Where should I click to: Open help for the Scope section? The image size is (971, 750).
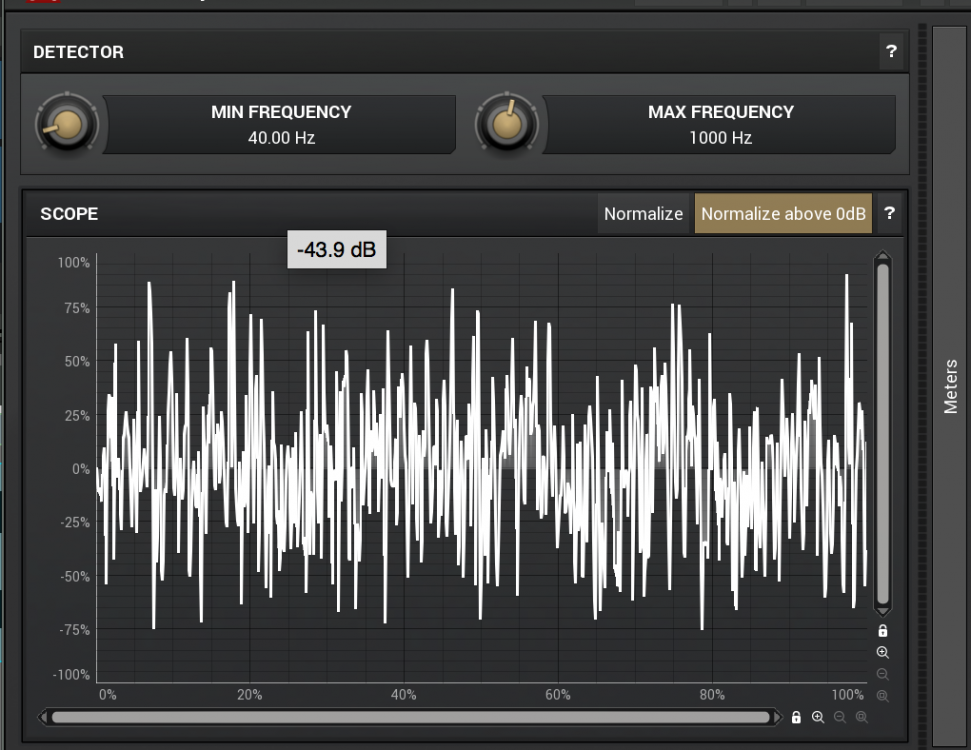[x=889, y=213]
